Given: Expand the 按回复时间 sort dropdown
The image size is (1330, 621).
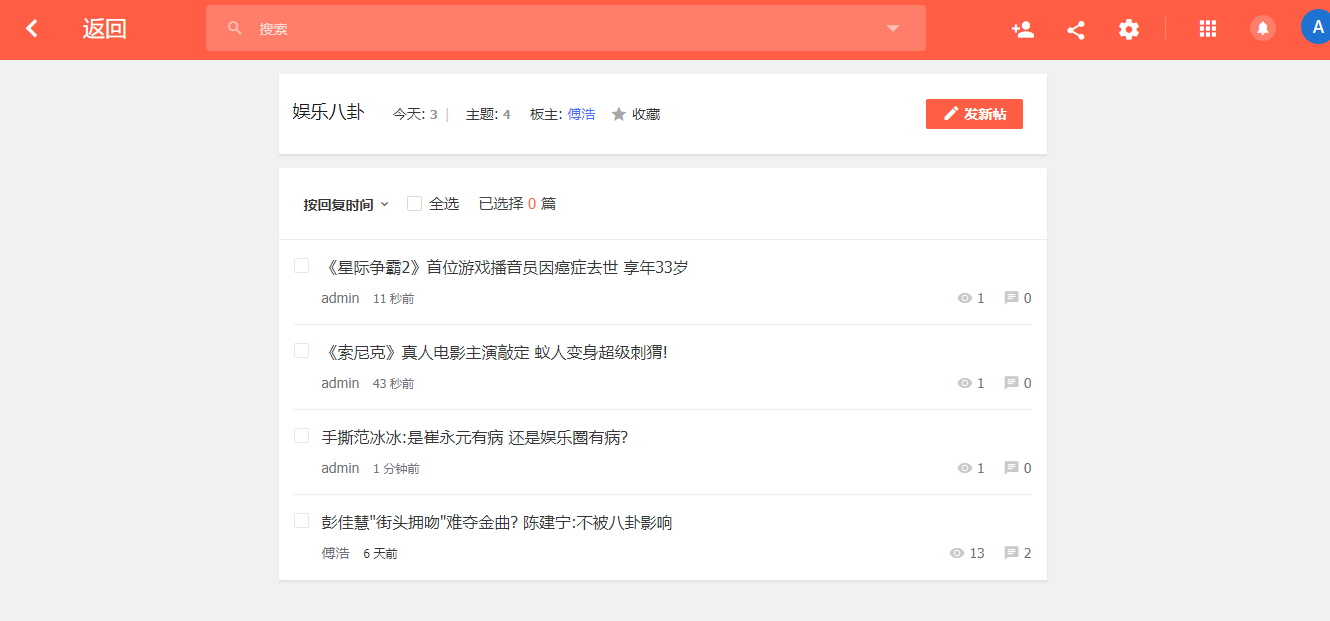Looking at the screenshot, I should click(x=346, y=205).
